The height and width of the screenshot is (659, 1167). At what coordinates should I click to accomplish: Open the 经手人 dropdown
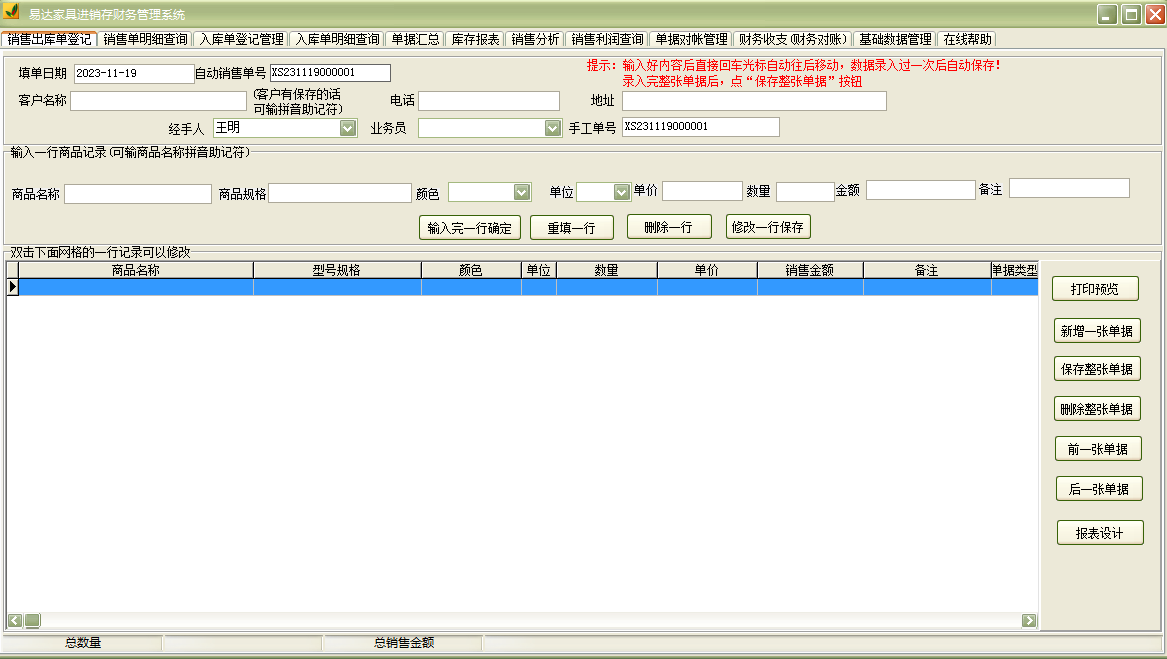(x=347, y=128)
